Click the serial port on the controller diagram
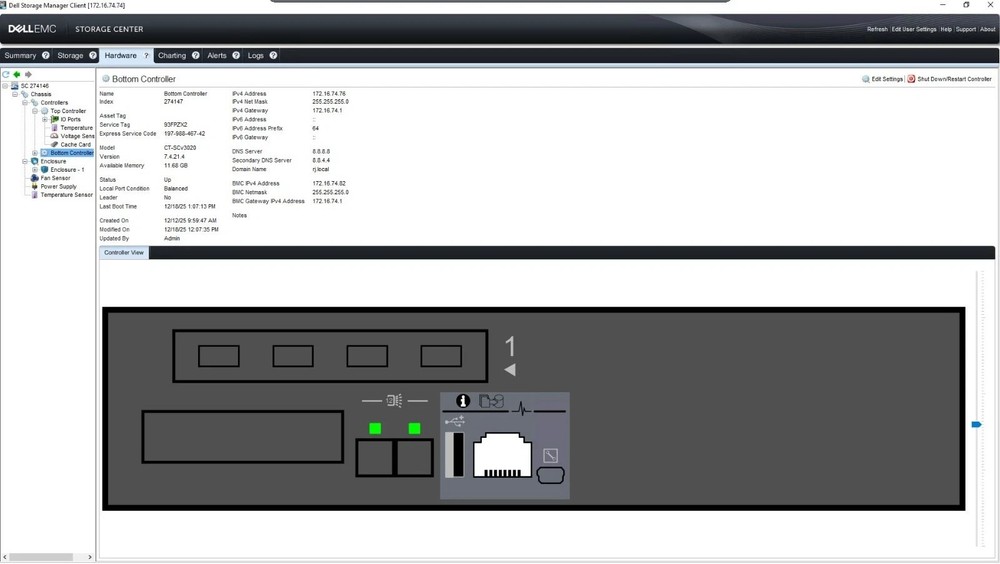The image size is (1000, 564). tap(550, 475)
